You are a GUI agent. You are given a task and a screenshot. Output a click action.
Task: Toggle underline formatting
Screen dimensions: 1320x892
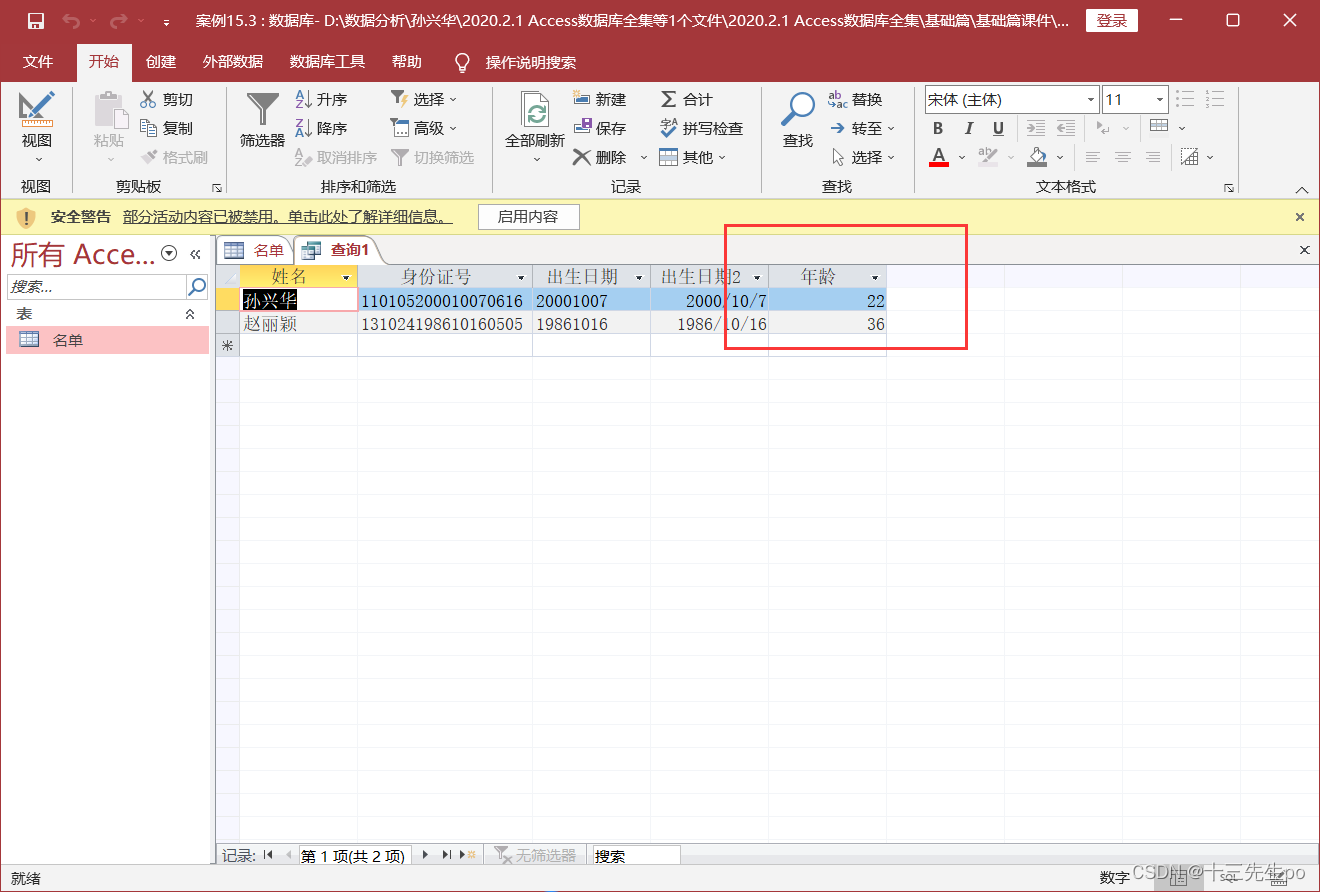coord(998,128)
